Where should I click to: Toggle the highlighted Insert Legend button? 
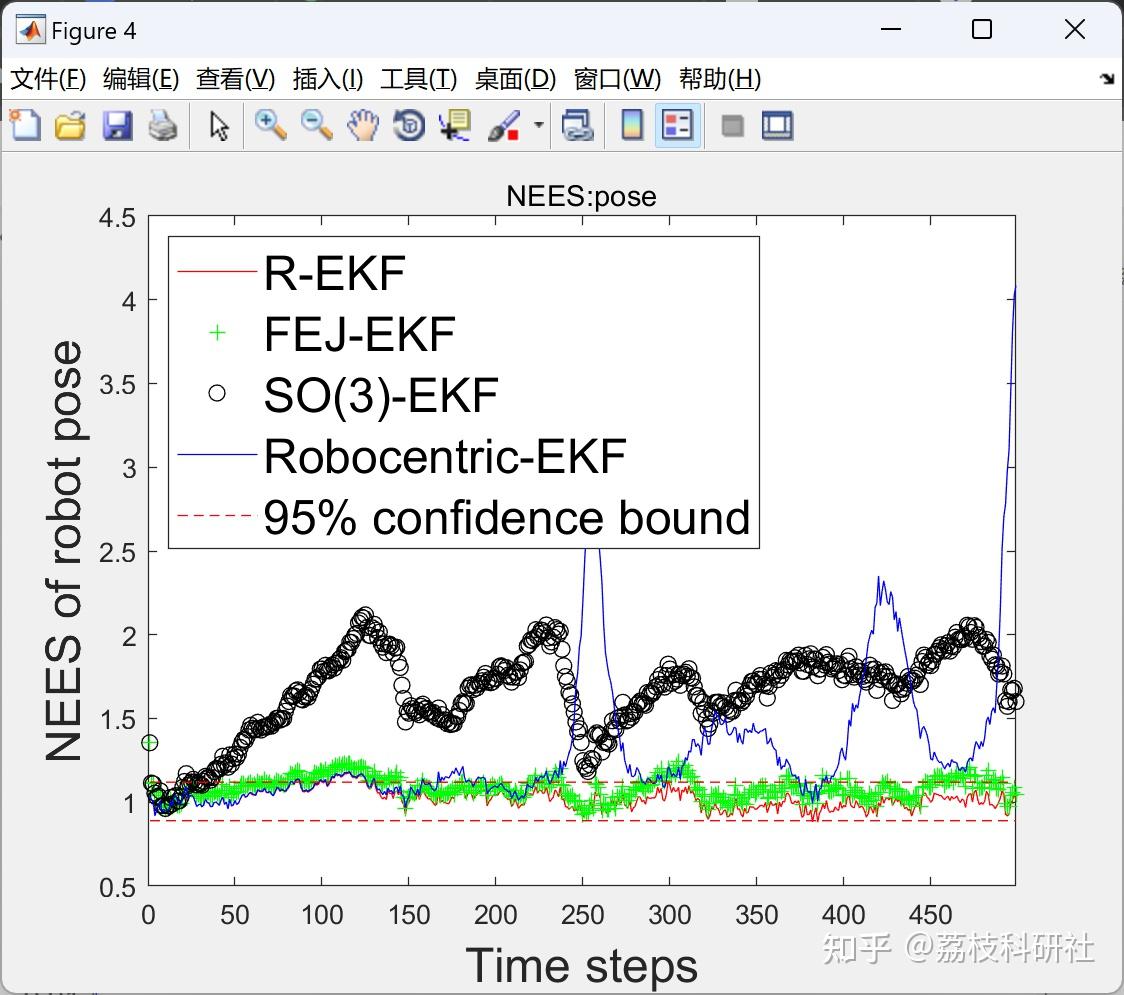click(x=677, y=125)
